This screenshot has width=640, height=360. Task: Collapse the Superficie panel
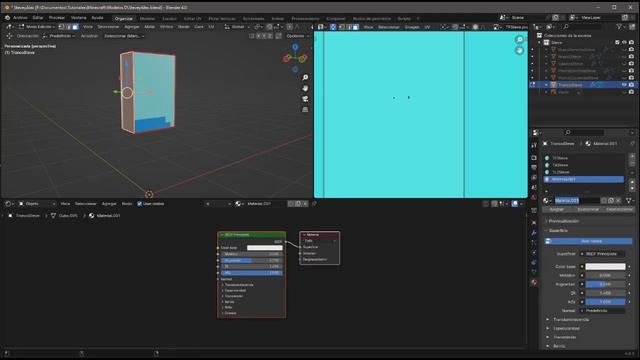557,231
